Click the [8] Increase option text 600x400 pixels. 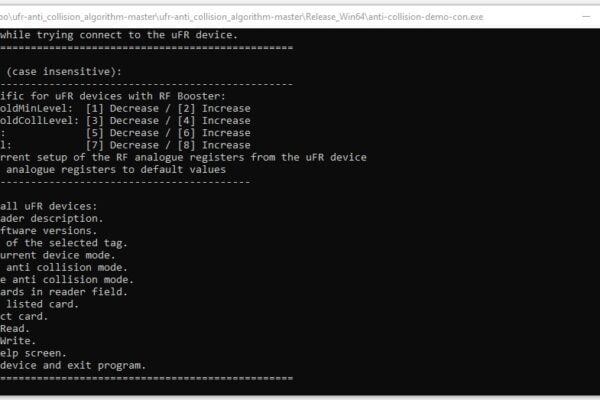pyautogui.click(x=214, y=145)
